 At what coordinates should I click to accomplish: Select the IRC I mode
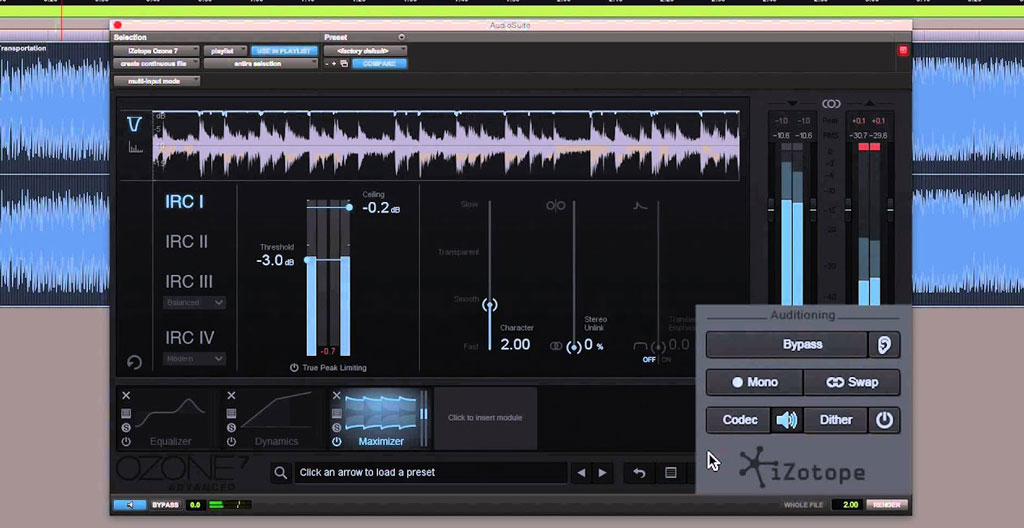point(184,202)
